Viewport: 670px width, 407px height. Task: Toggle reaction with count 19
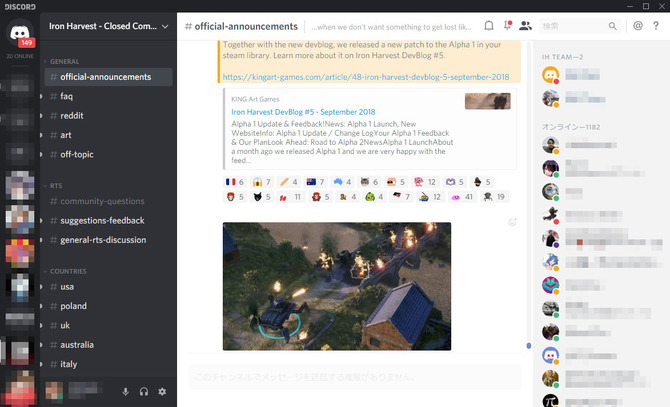(x=494, y=197)
